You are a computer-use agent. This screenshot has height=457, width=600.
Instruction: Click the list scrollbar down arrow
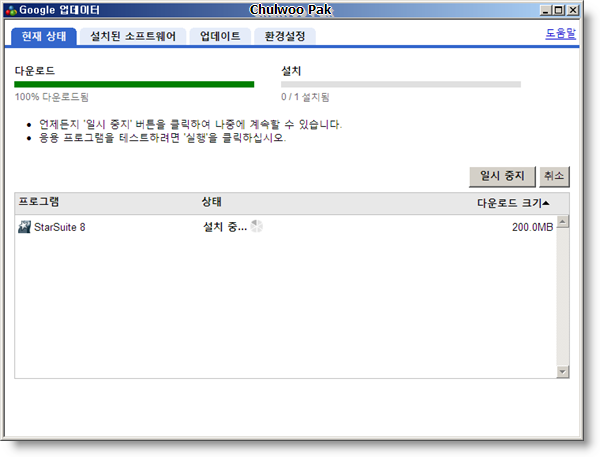562,372
